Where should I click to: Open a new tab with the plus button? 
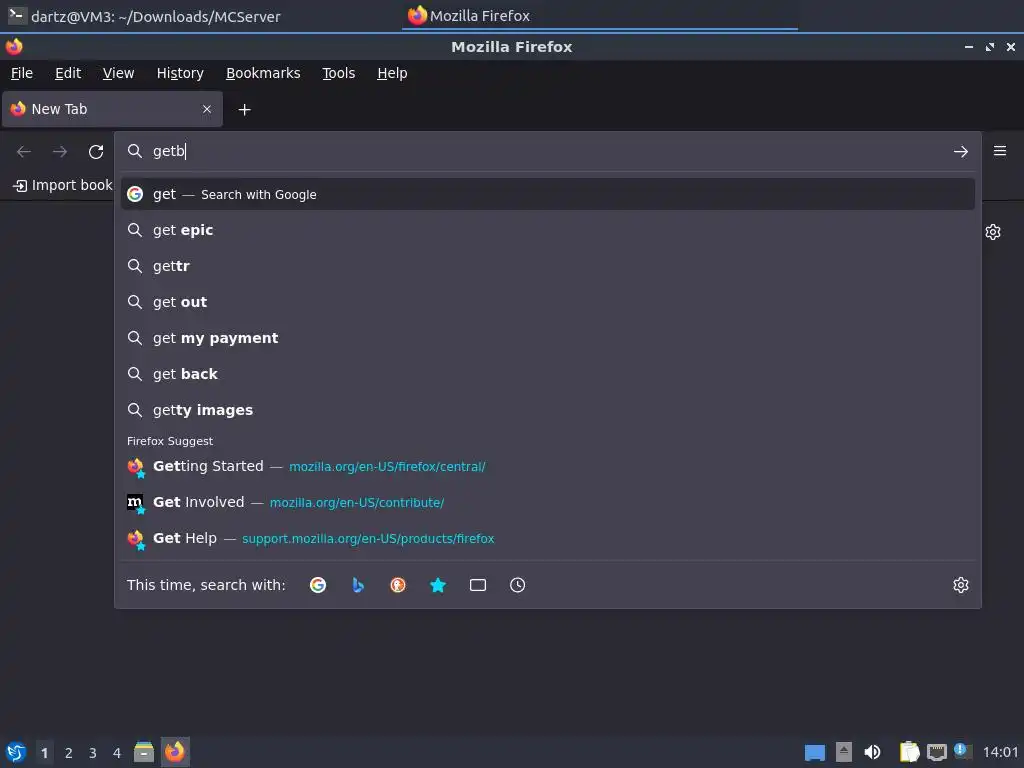pyautogui.click(x=244, y=110)
